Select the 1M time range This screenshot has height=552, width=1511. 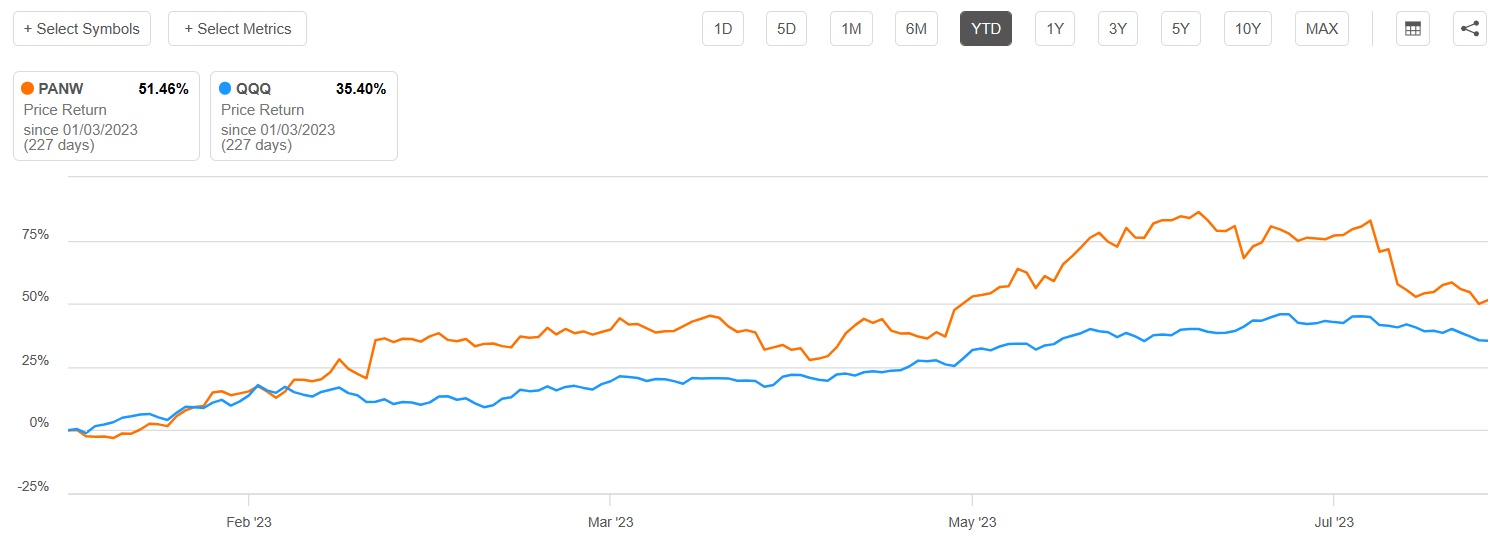[851, 29]
